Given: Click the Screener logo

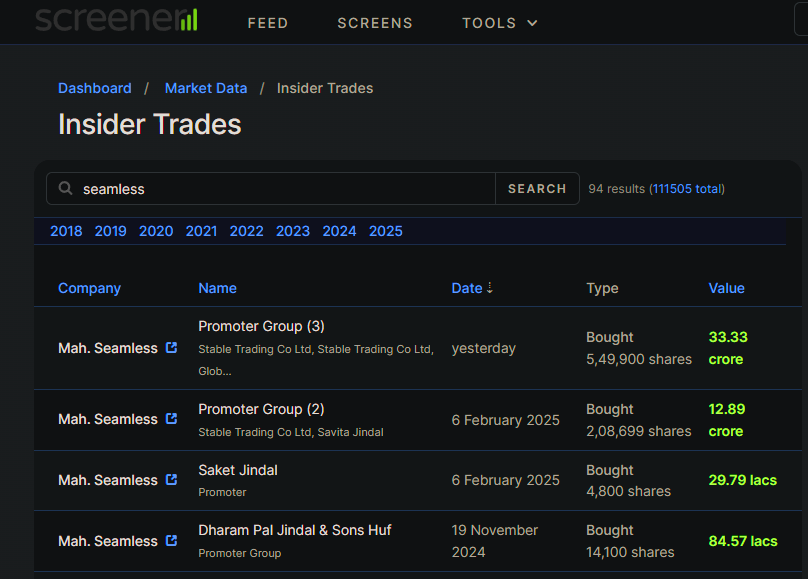Looking at the screenshot, I should [116, 20].
